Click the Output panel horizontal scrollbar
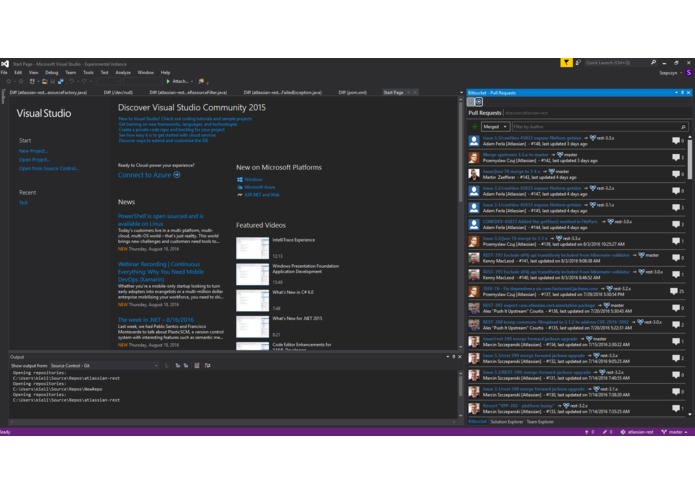Image resolution: width=695 pixels, height=494 pixels. point(233,422)
